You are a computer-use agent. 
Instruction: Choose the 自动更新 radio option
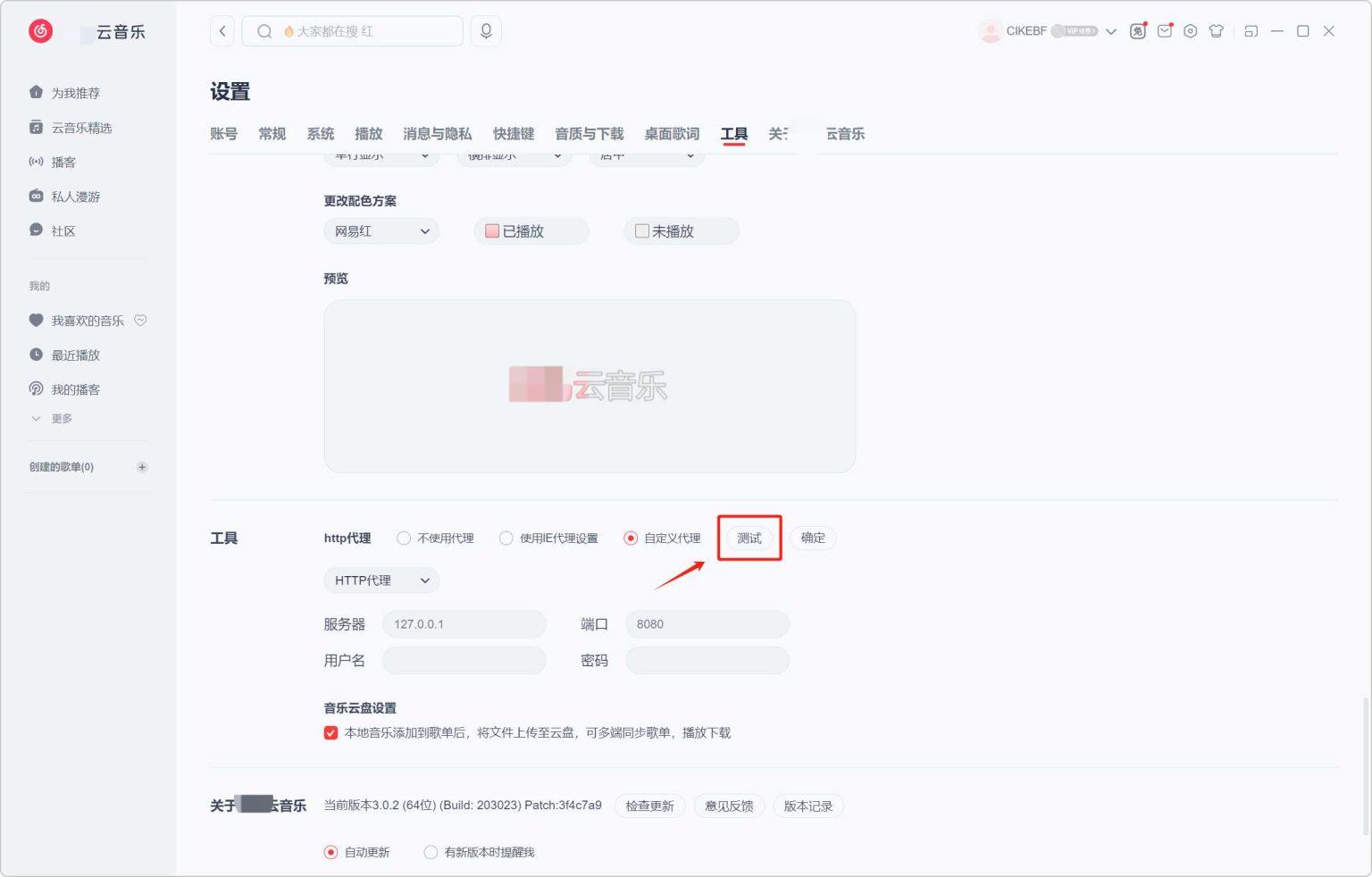331,852
